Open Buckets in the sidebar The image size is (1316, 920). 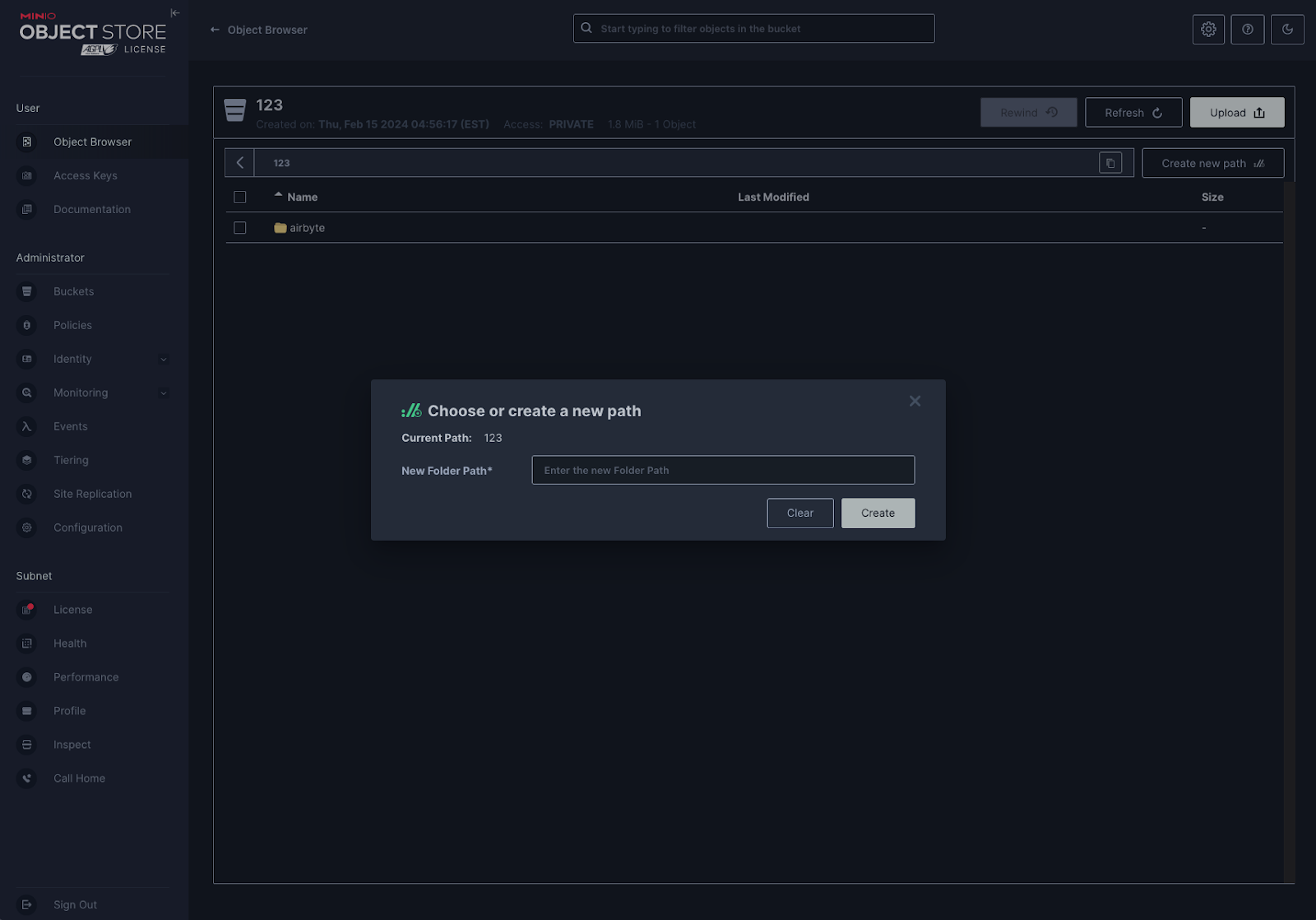73,291
